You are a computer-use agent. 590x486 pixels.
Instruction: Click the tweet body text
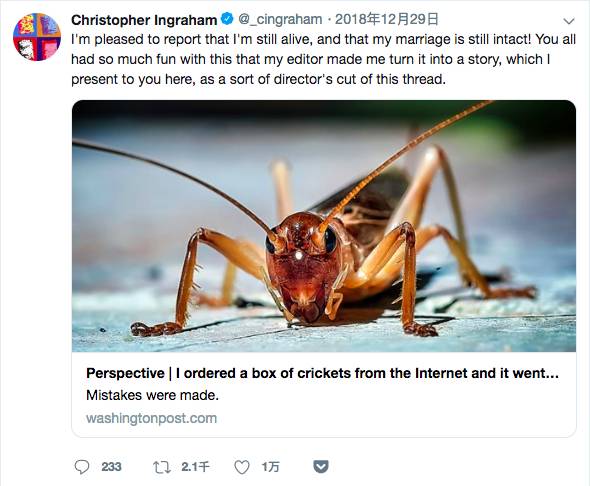323,59
